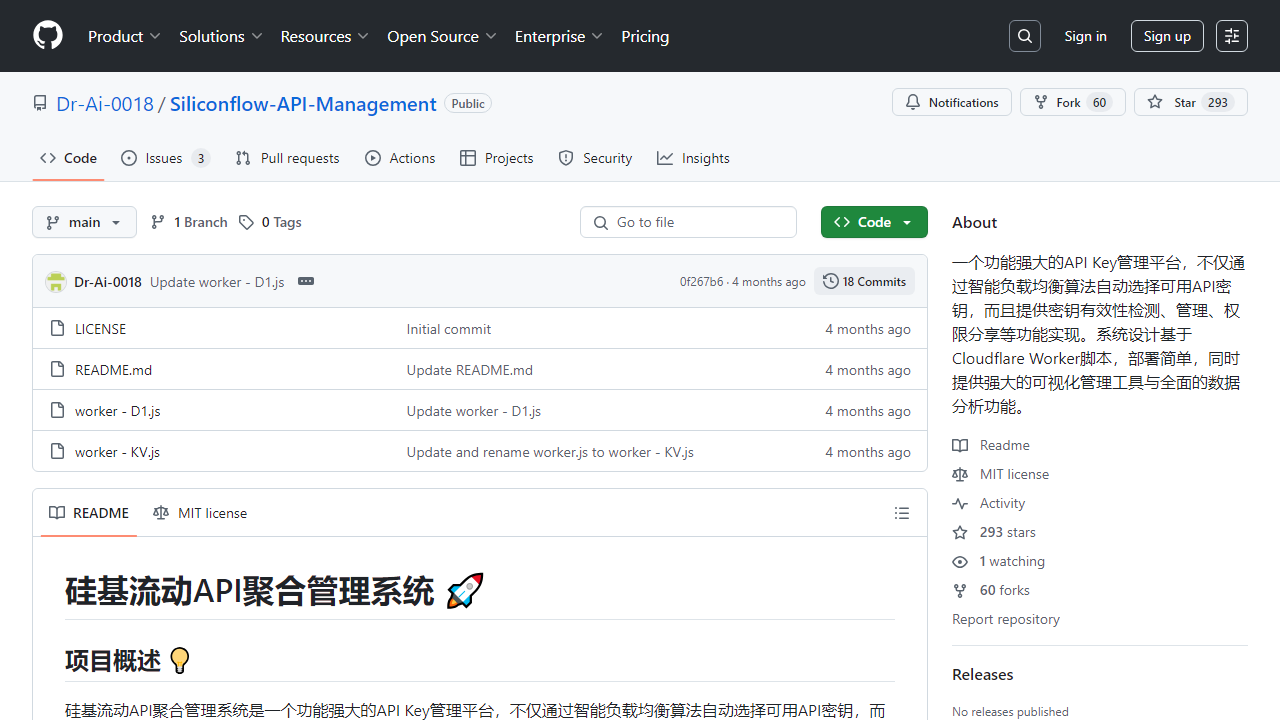
Task: Open the Activity link in About
Action: click(989, 503)
